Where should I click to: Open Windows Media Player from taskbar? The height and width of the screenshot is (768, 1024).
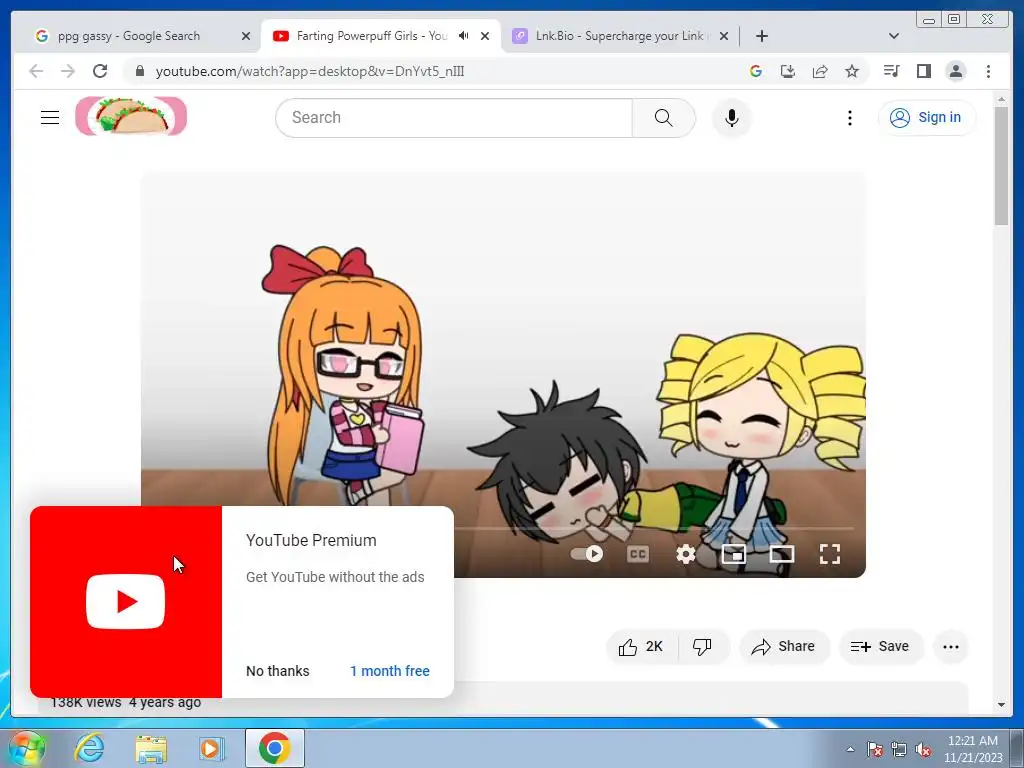coord(212,748)
